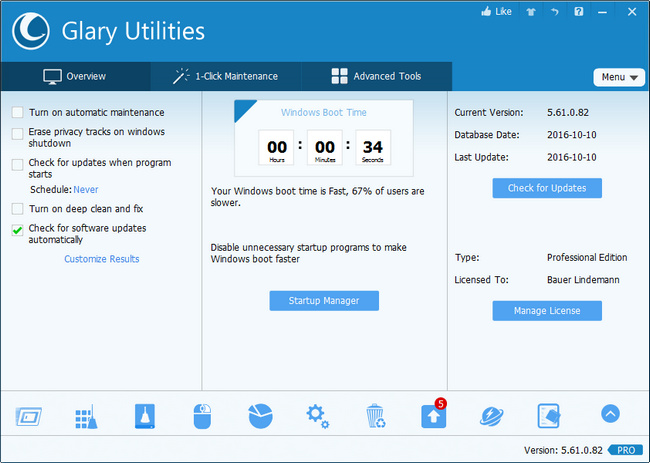Collapse toolbar with the round up-arrow icon

tap(610, 414)
